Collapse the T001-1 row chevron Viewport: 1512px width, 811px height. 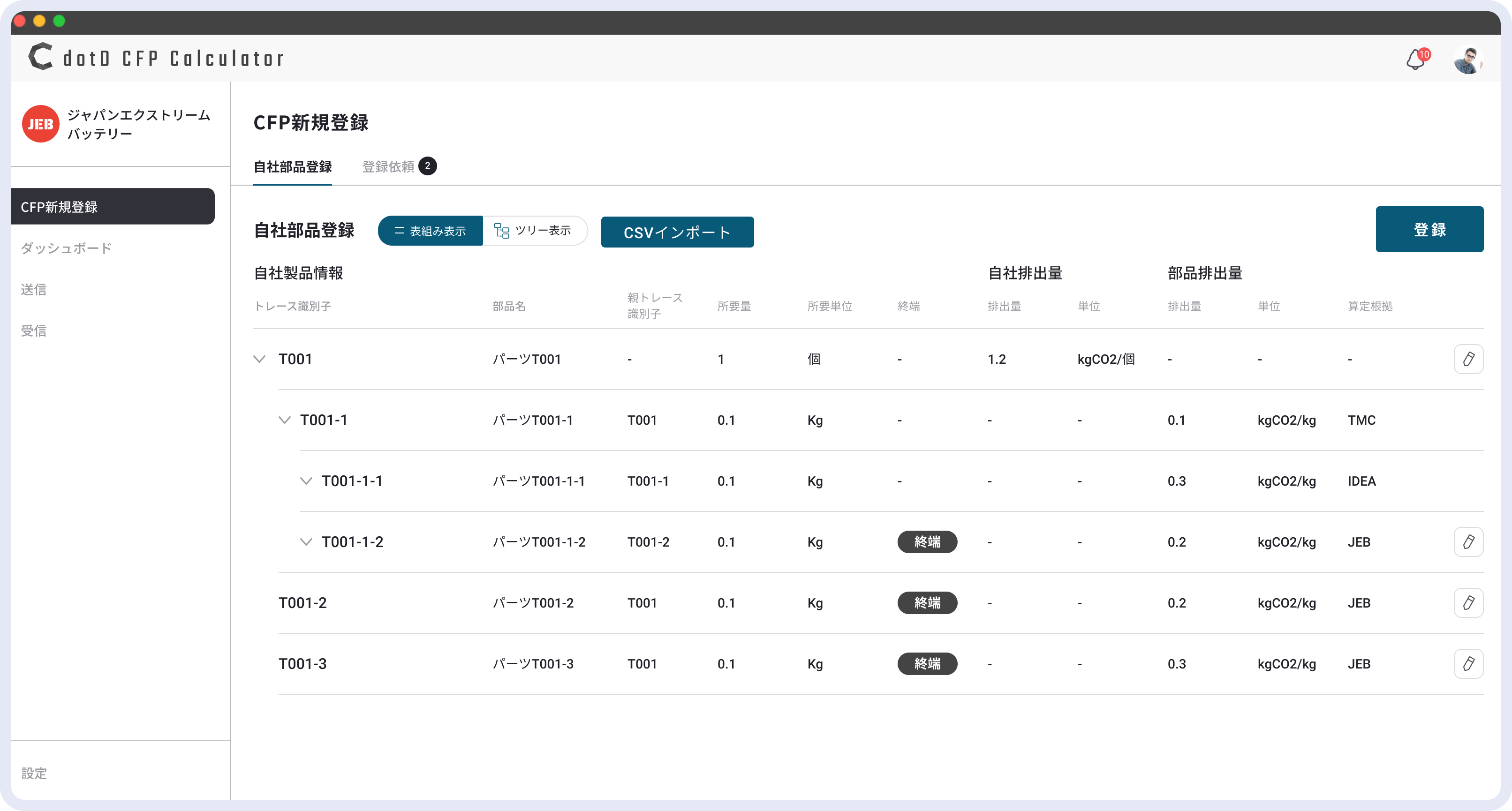(x=285, y=420)
